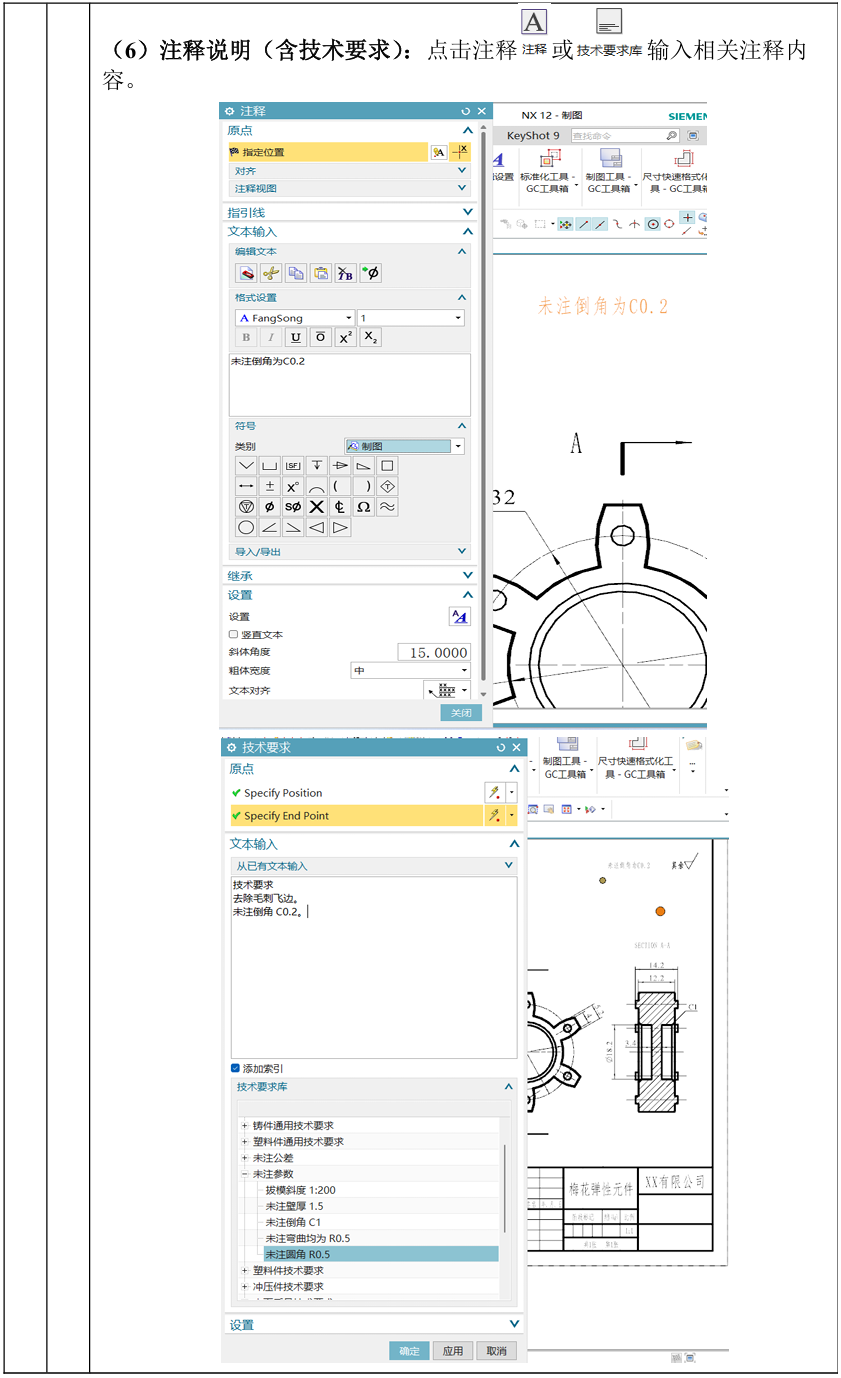
Task: Apply superscript X² formatting
Action: tap(345, 338)
